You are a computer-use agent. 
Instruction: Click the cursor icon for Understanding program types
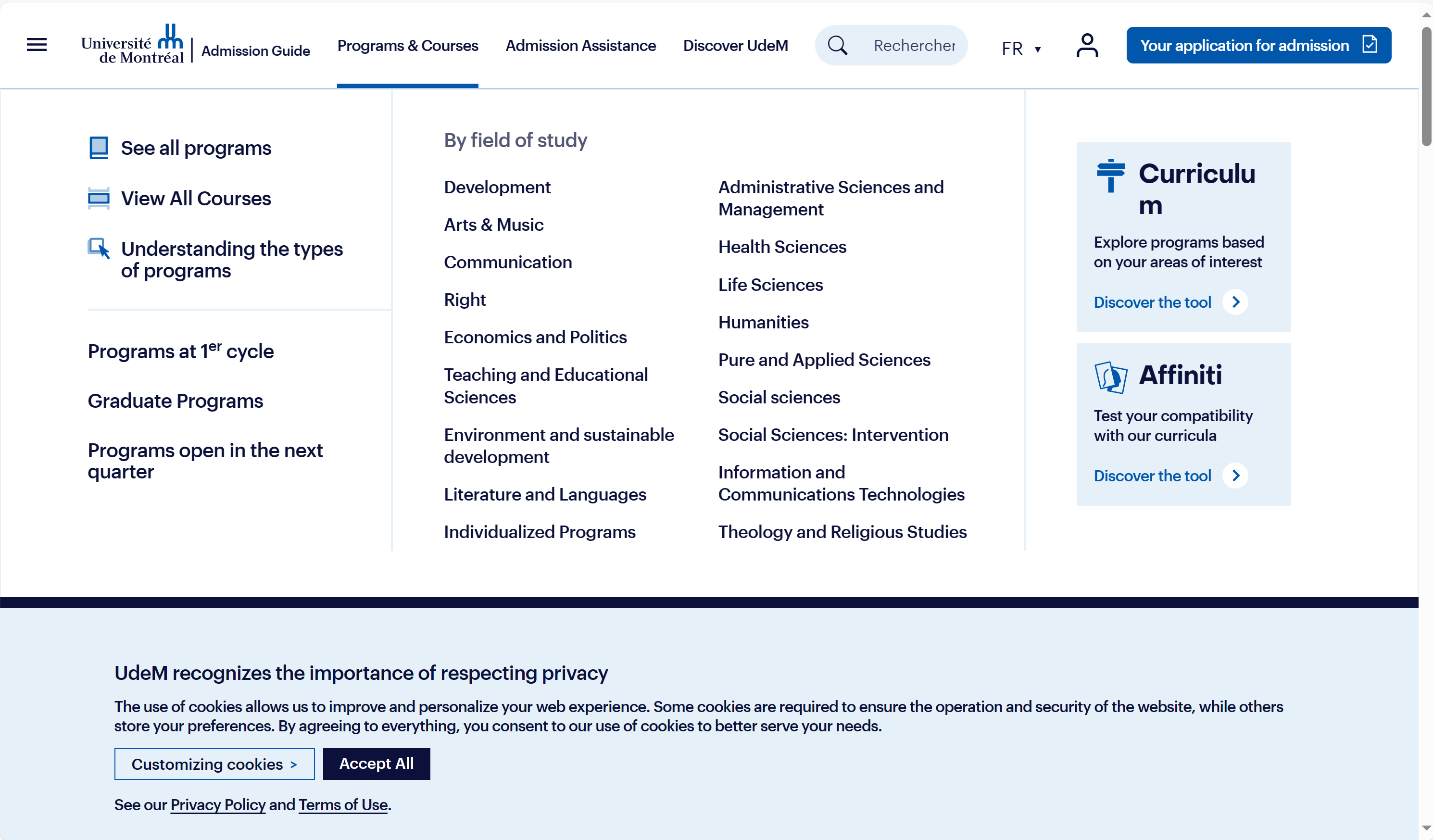pyautogui.click(x=99, y=249)
